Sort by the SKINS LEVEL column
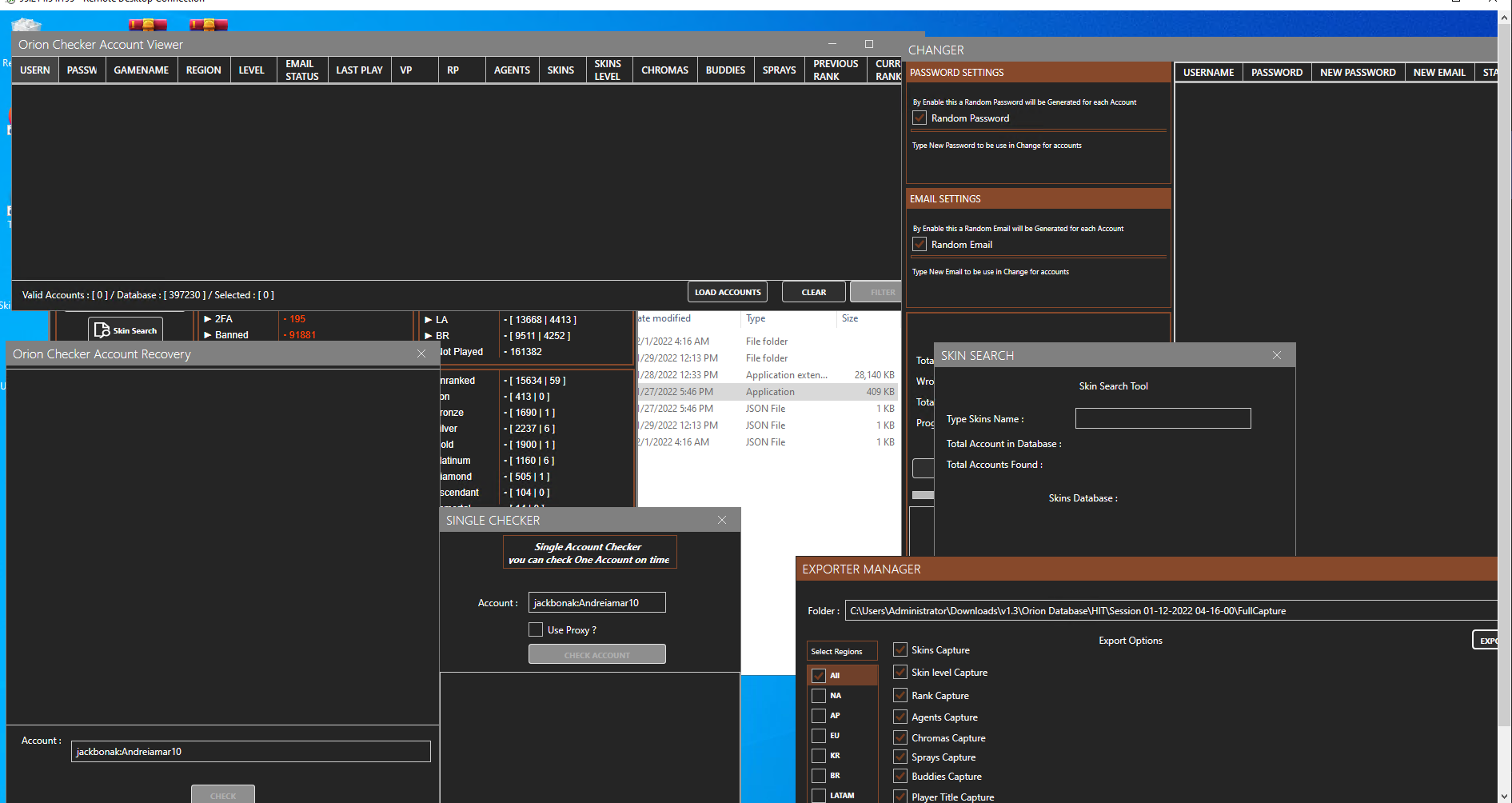 [608, 70]
